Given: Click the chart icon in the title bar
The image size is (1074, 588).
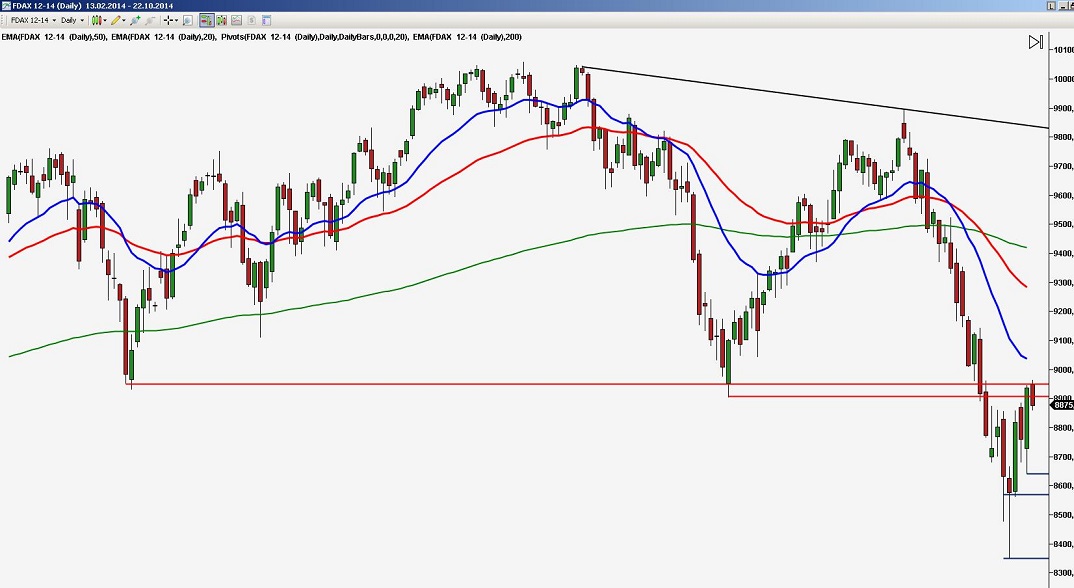Looking at the screenshot, I should pyautogui.click(x=6, y=5).
